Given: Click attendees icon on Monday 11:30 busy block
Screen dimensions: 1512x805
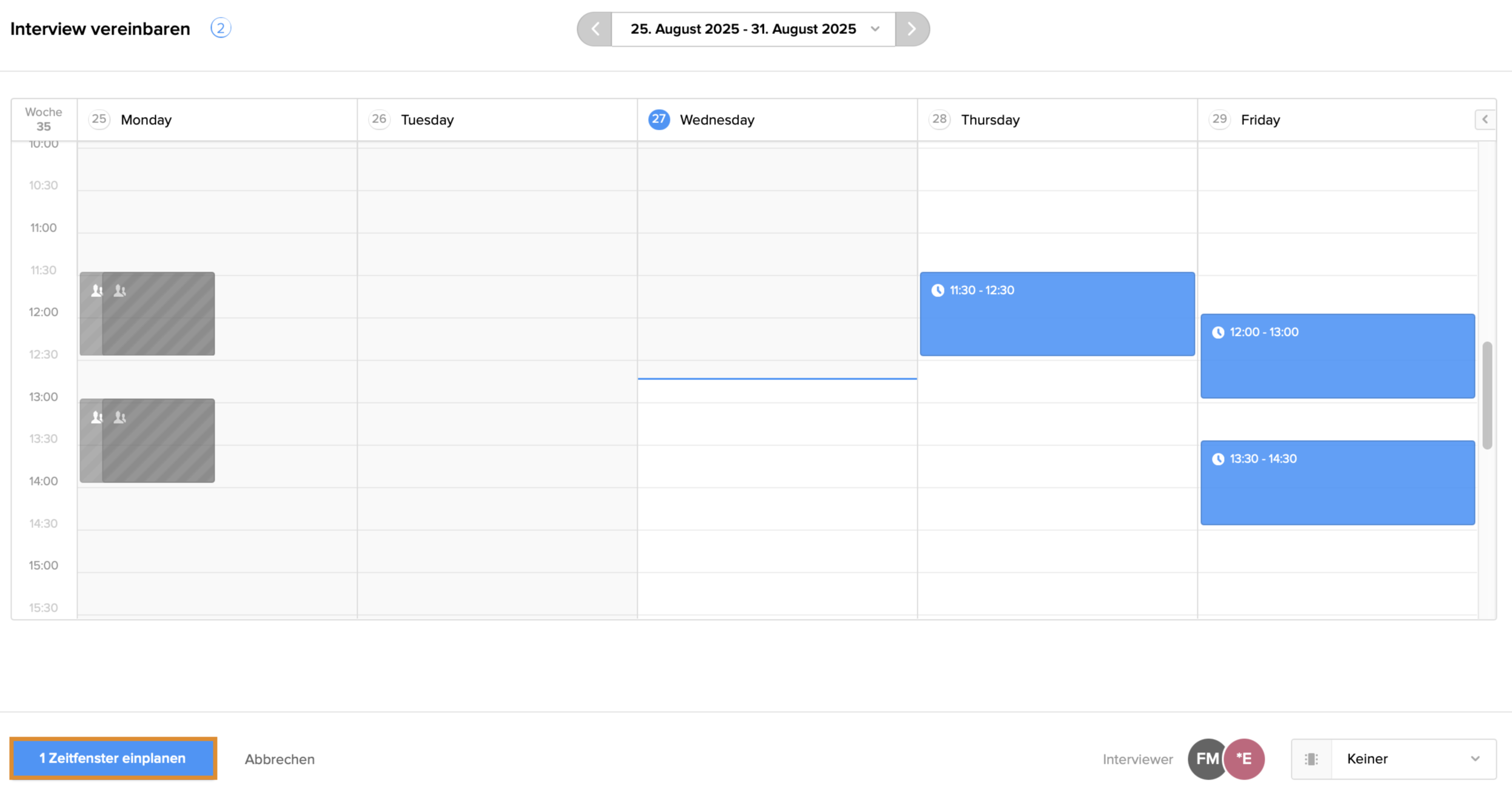Looking at the screenshot, I should pyautogui.click(x=97, y=291).
